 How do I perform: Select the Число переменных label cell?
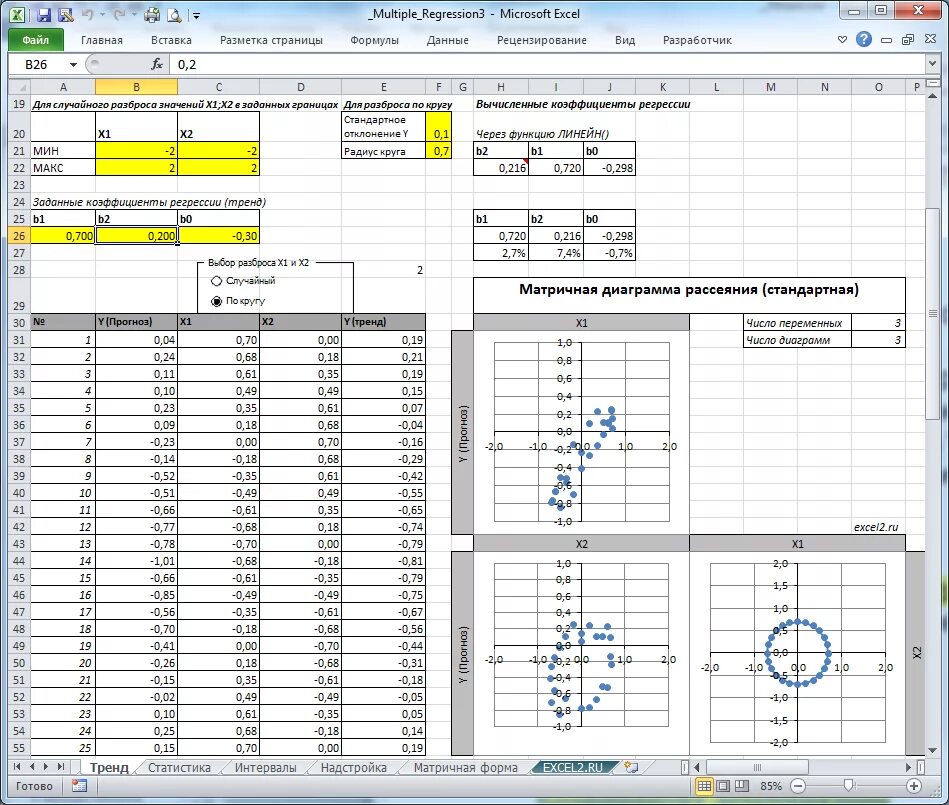pyautogui.click(x=797, y=323)
